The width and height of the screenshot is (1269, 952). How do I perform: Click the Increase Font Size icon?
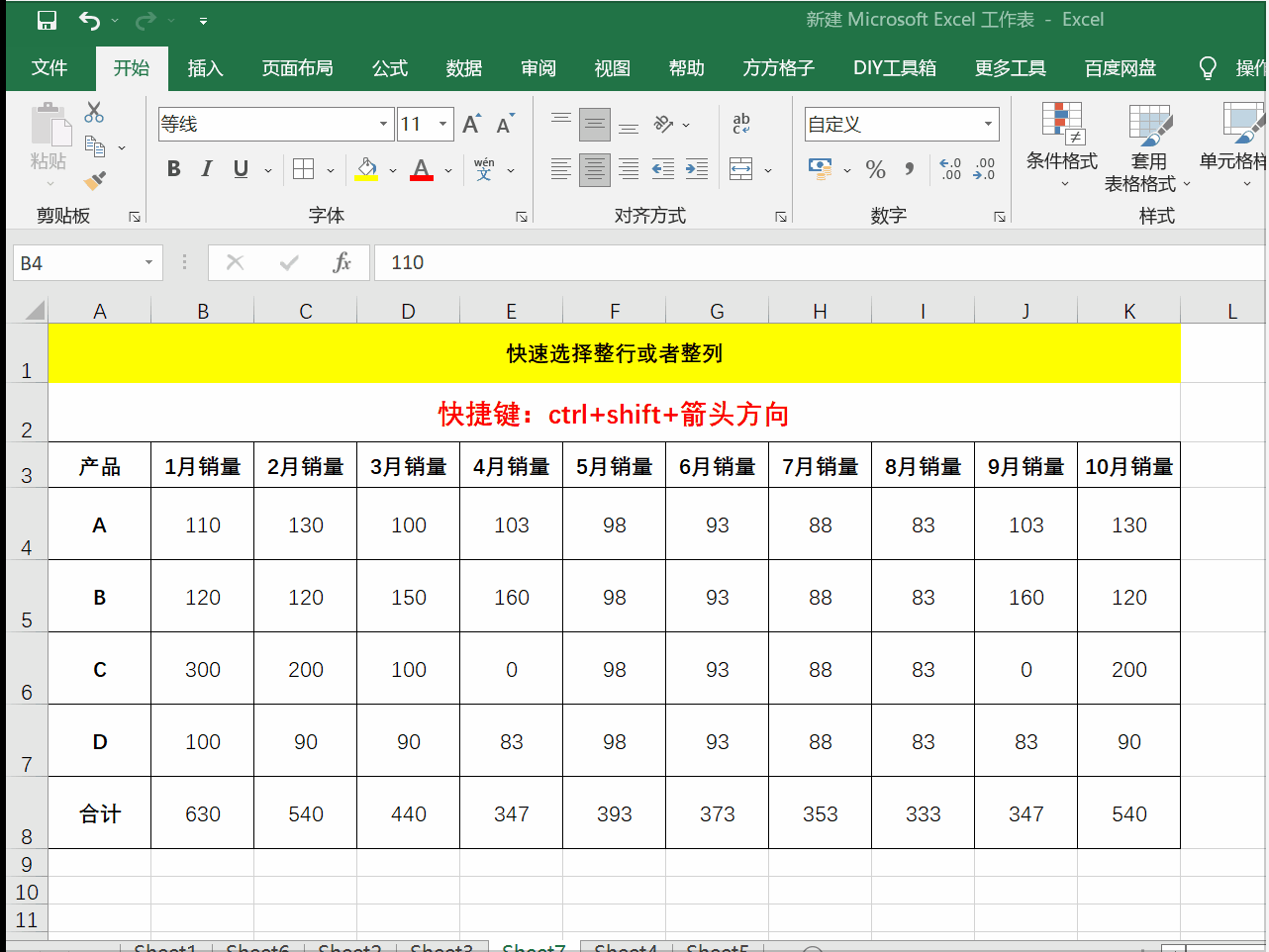(472, 124)
